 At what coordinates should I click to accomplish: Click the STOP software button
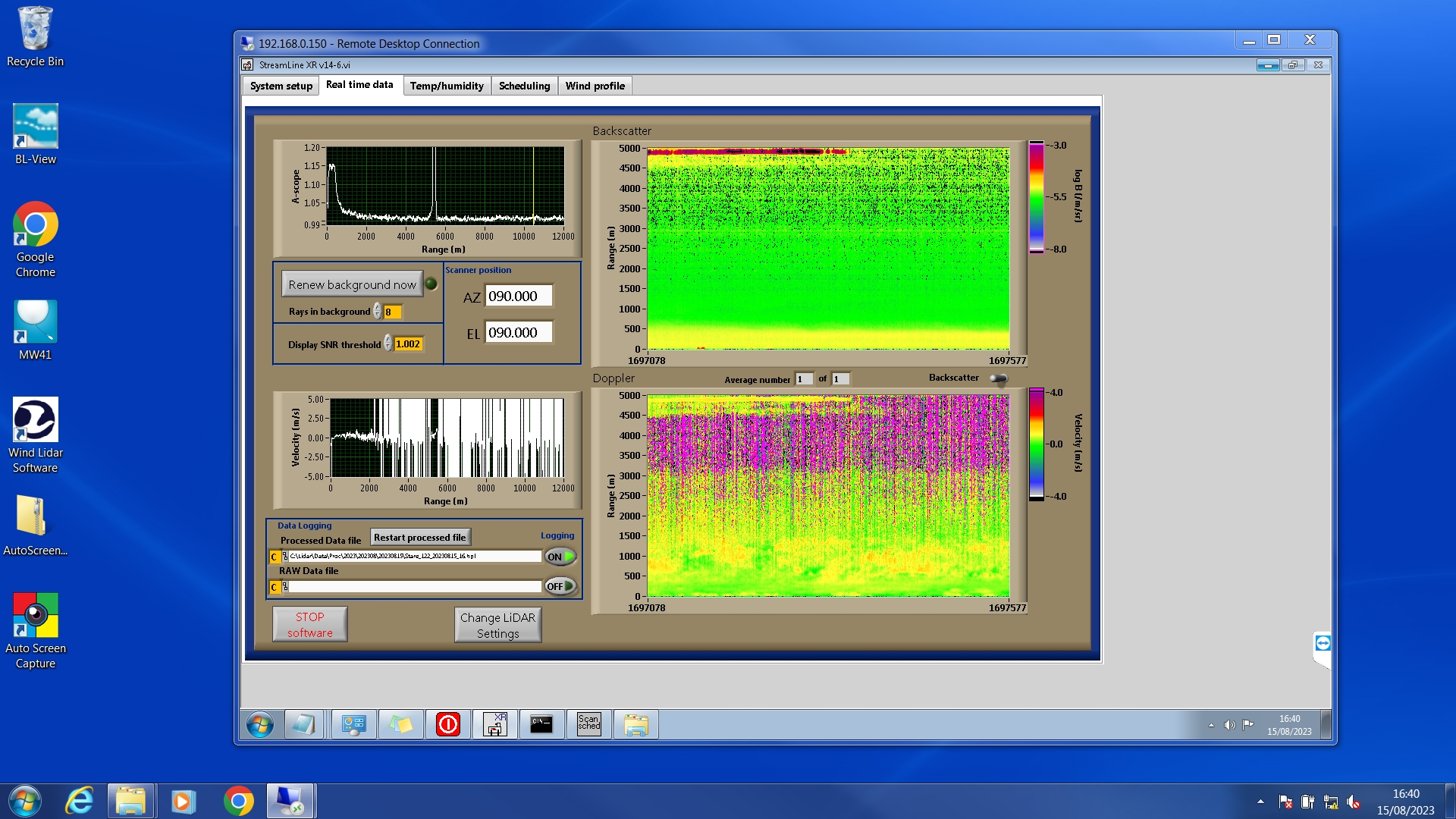(x=309, y=624)
